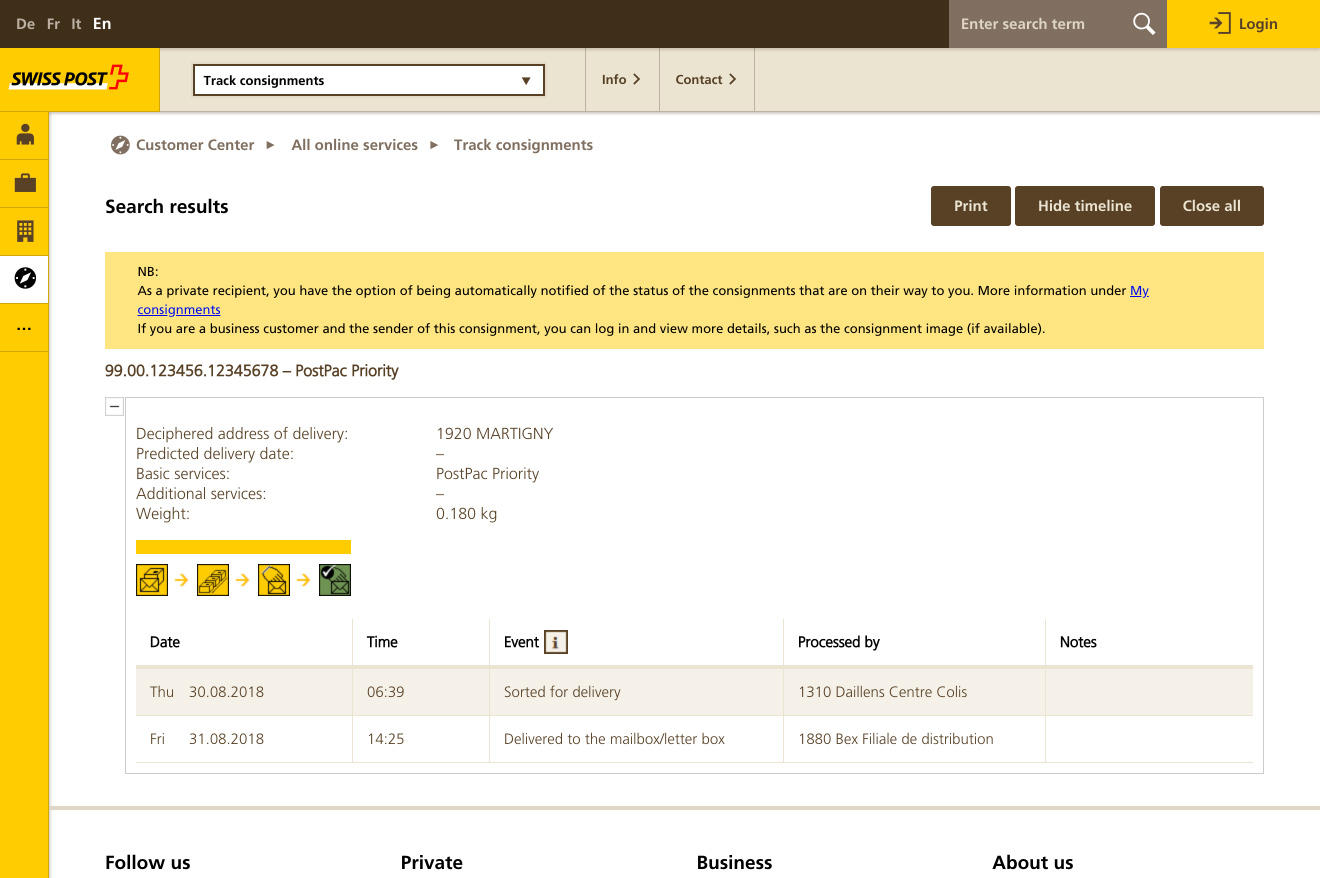This screenshot has height=878, width=1320.
Task: Focus the Enter search term field
Action: point(1040,24)
